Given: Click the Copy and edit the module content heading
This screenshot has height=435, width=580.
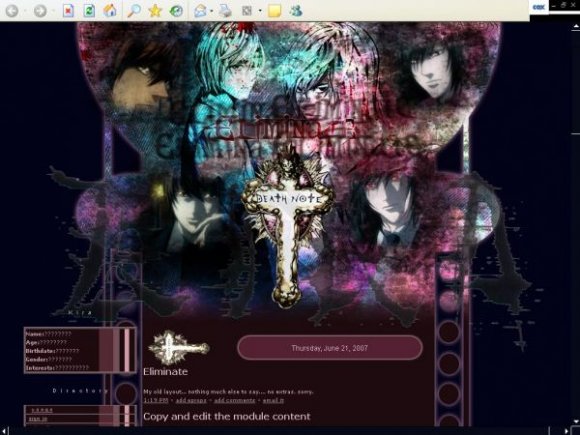Looking at the screenshot, I should click(227, 417).
